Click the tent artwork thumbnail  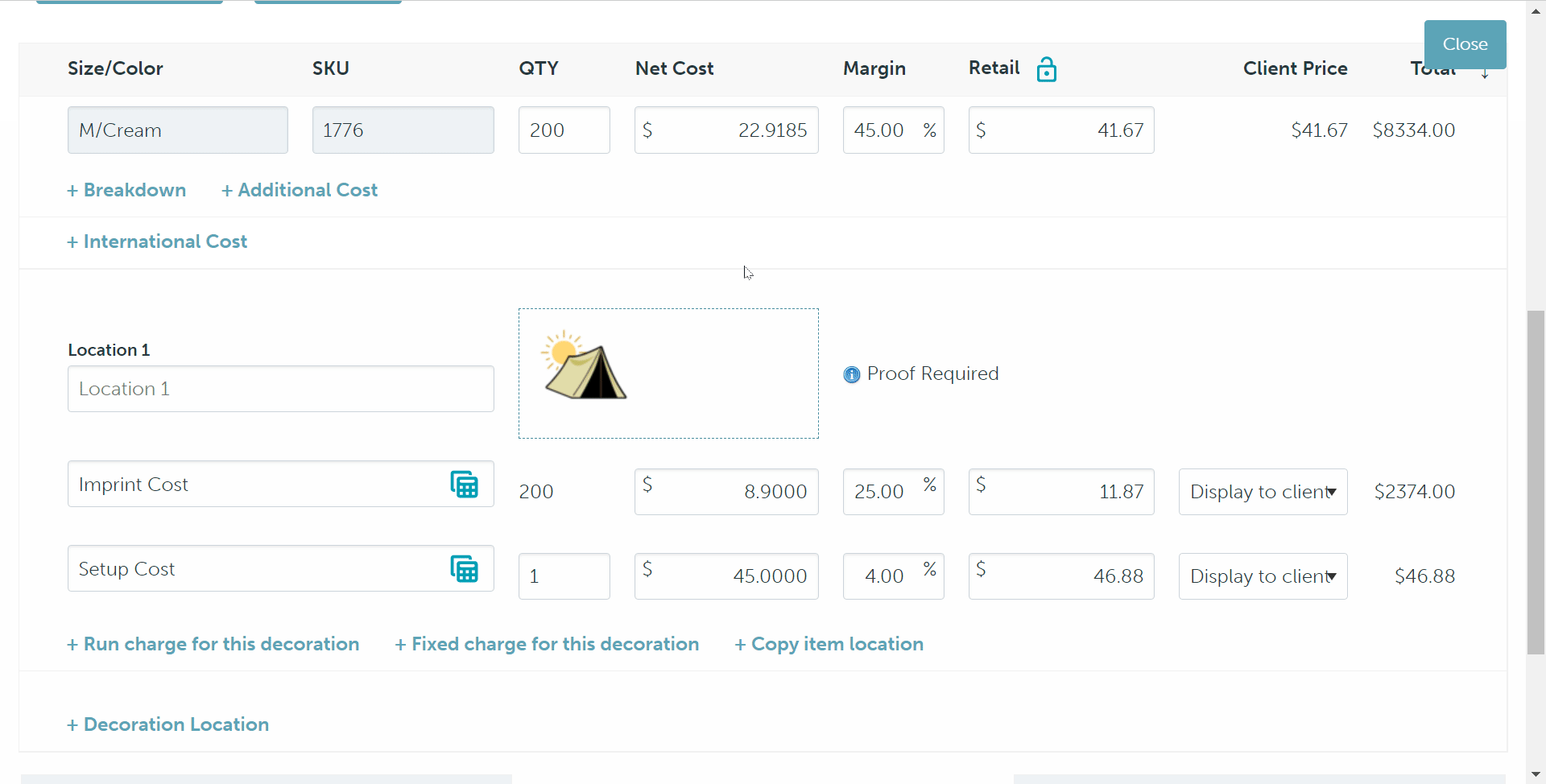tap(585, 367)
